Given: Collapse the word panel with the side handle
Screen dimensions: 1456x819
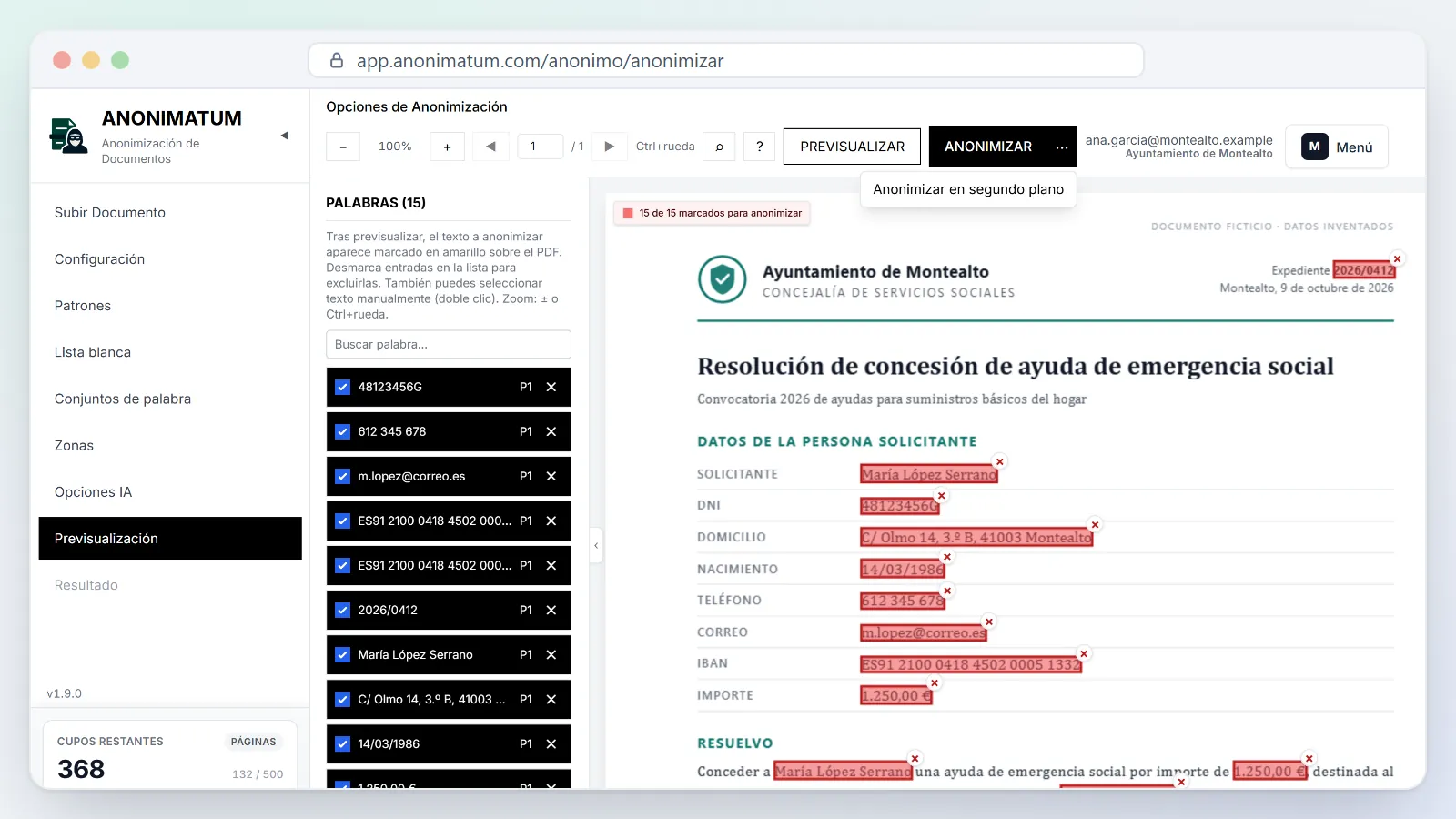Looking at the screenshot, I should click(596, 546).
